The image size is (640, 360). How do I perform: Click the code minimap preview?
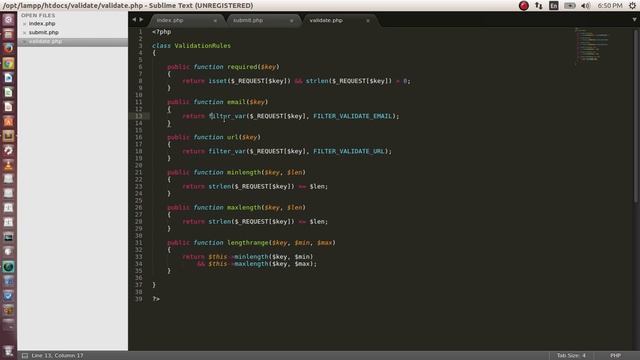coord(592,46)
